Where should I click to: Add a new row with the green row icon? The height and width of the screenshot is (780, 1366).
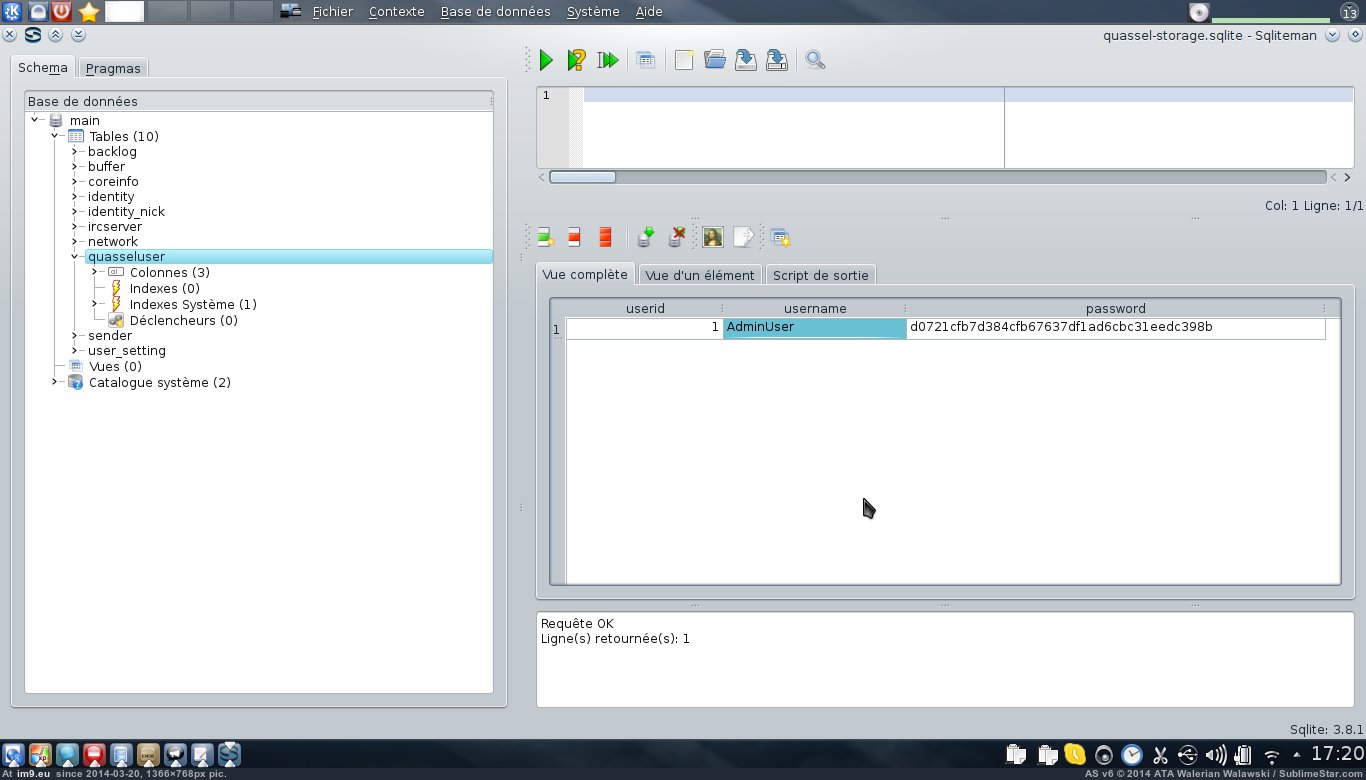(x=545, y=237)
